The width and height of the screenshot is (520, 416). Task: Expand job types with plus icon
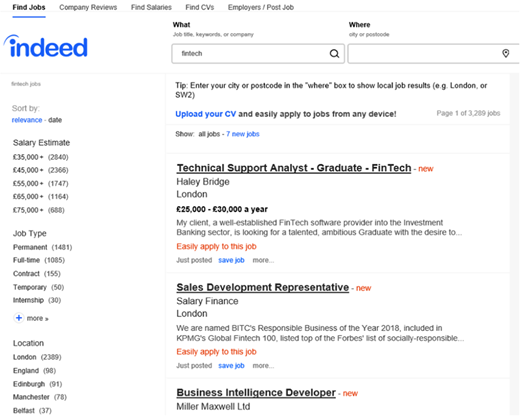tap(19, 318)
